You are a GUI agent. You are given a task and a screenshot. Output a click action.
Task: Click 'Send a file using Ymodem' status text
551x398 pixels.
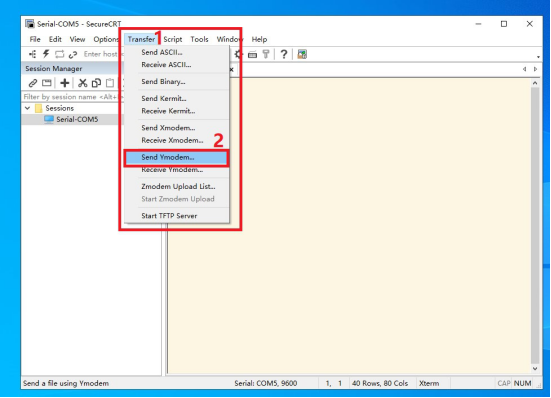pyautogui.click(x=66, y=383)
